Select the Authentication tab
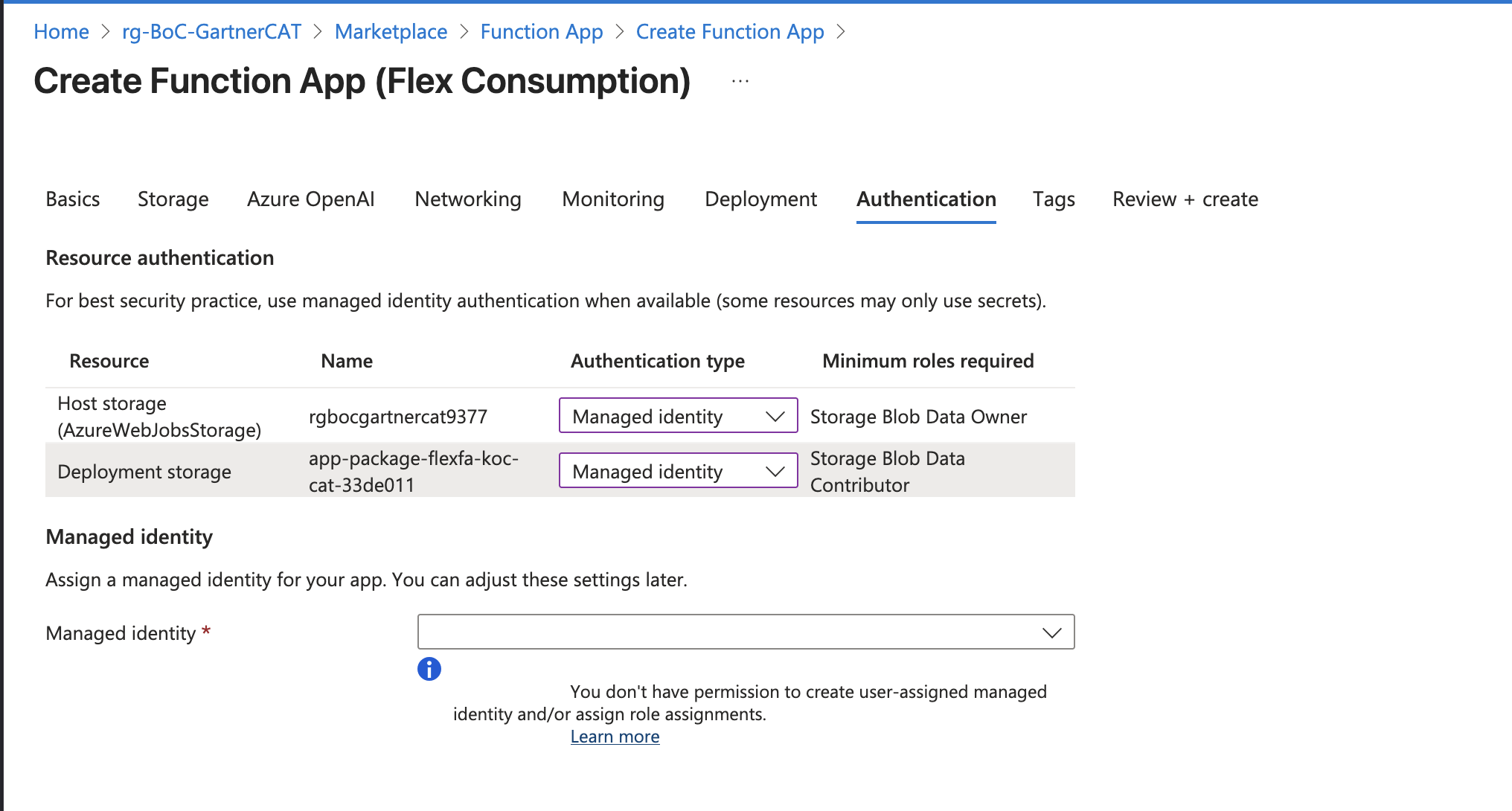Screen dimensions: 1512x811 [926, 199]
